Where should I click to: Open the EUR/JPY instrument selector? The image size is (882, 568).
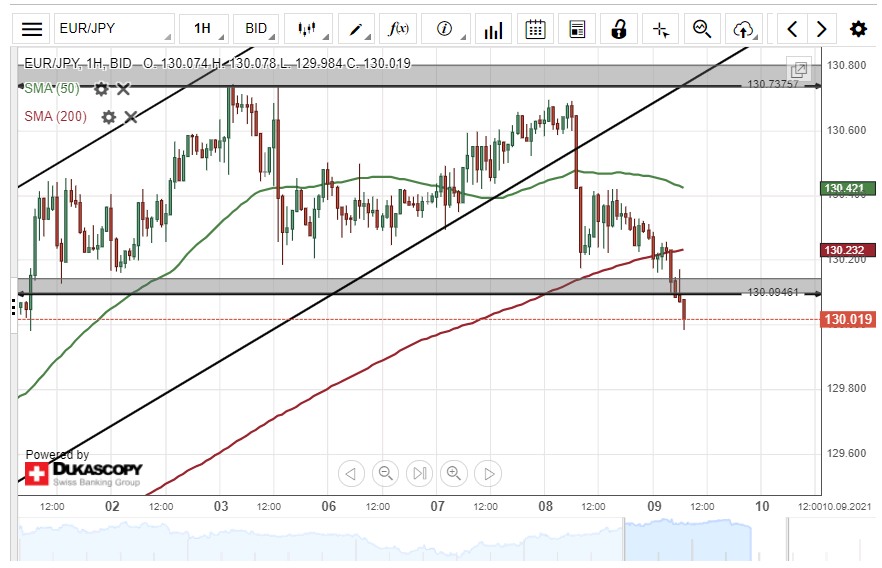click(x=114, y=29)
